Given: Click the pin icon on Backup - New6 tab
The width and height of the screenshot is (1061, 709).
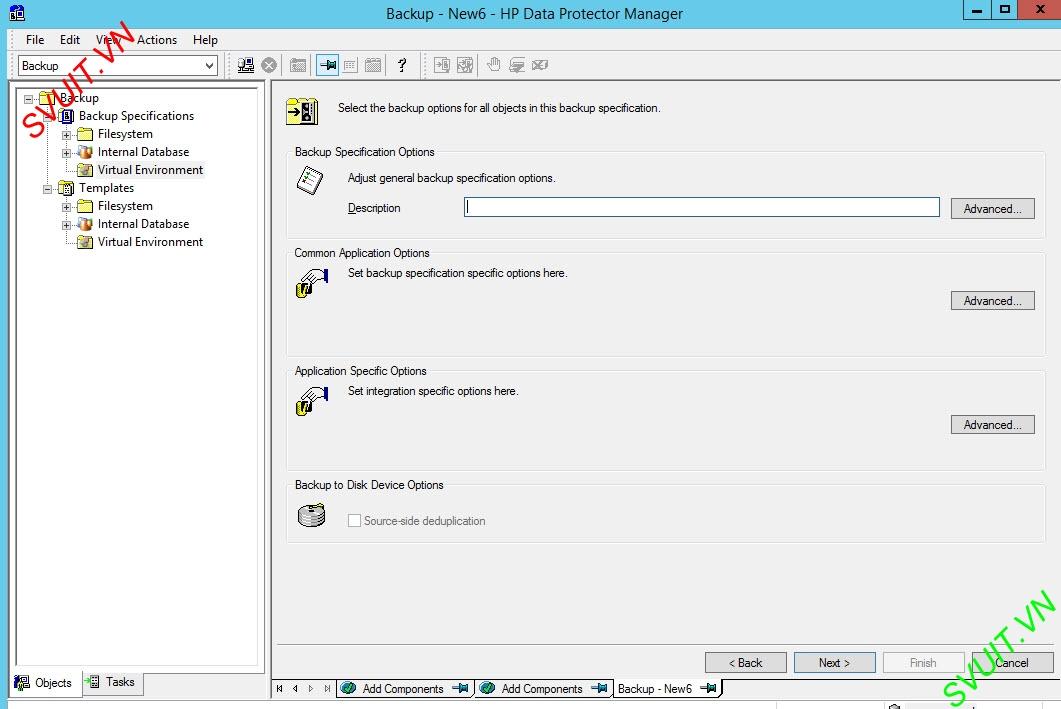Looking at the screenshot, I should tap(708, 688).
